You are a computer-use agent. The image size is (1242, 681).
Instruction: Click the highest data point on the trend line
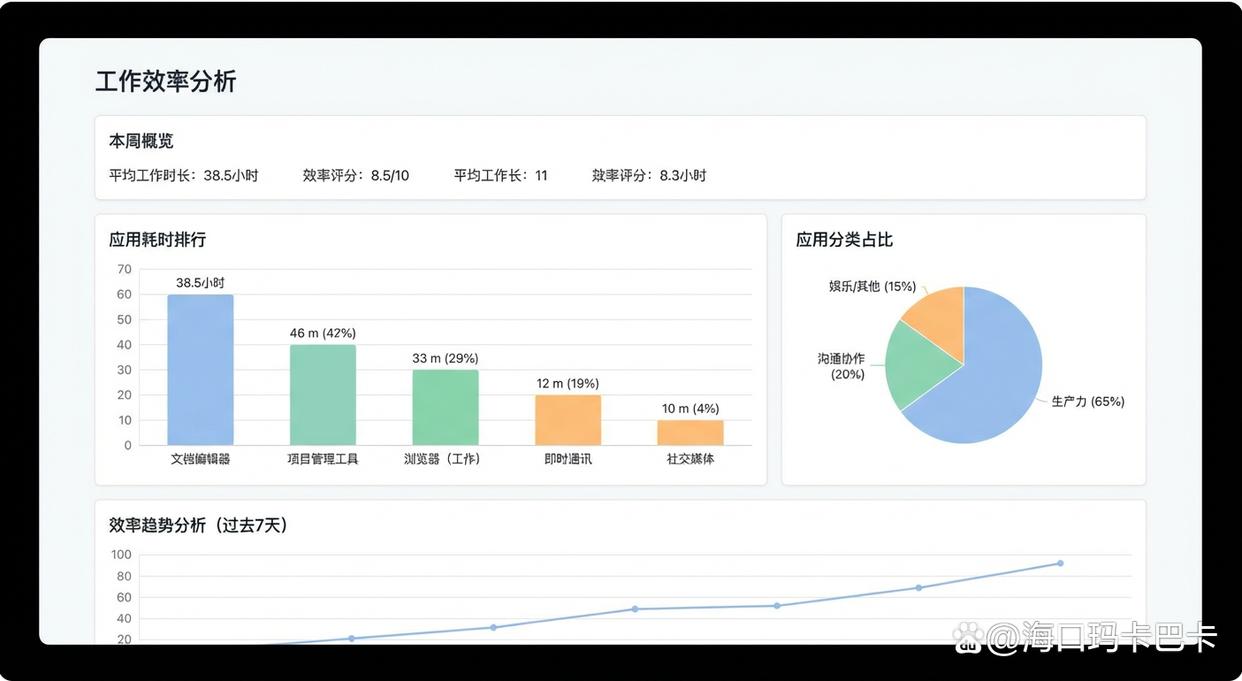click(1061, 563)
